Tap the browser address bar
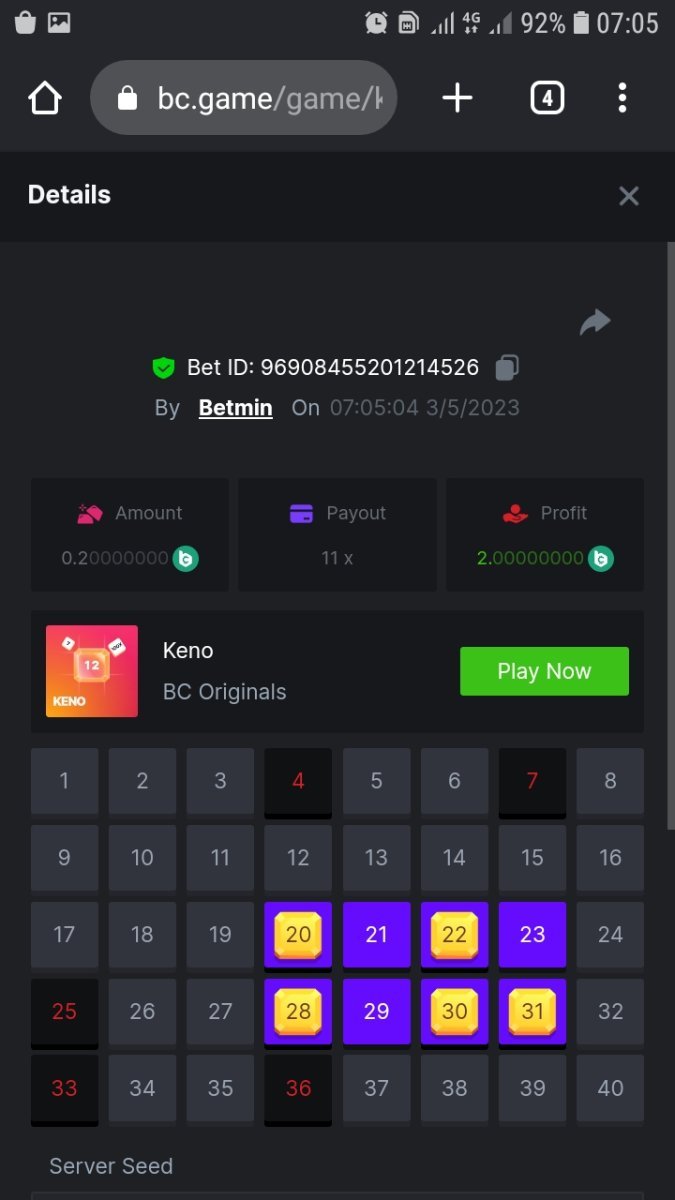The height and width of the screenshot is (1200, 675). [x=243, y=98]
